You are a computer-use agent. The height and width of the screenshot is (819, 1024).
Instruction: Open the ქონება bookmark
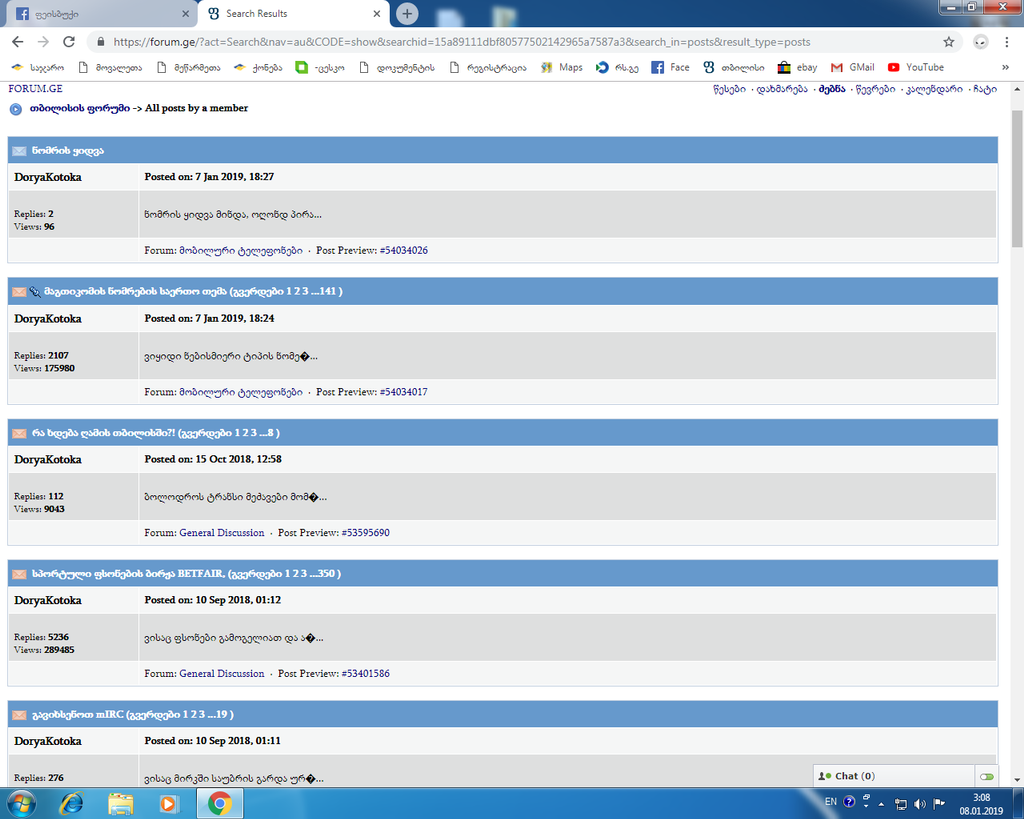coord(258,67)
